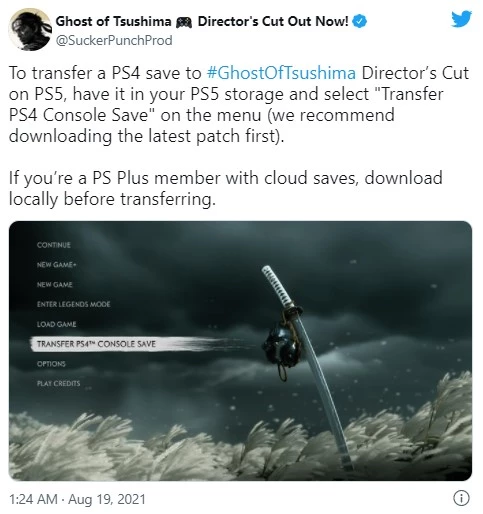Open the 1:24 AM Aug 19, 2021 timestamp
Screen dimensions: 483x514
click(x=77, y=499)
